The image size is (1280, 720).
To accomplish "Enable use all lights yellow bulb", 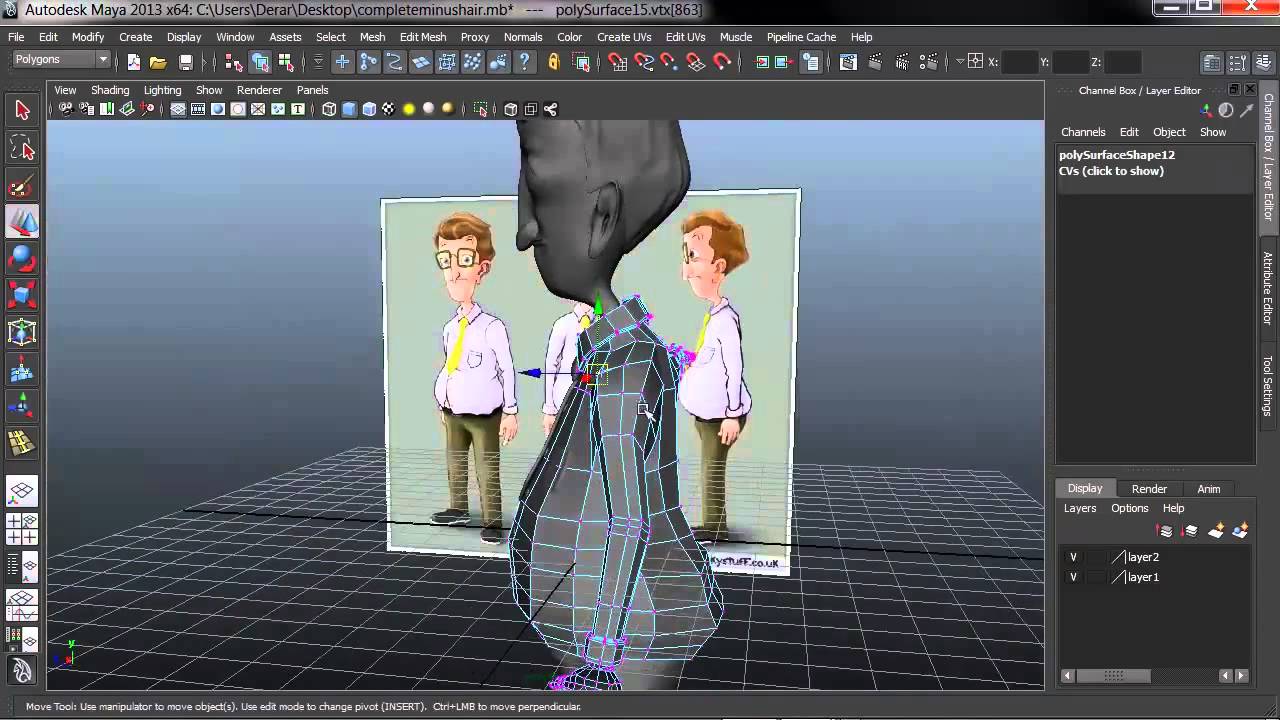I will (x=409, y=109).
